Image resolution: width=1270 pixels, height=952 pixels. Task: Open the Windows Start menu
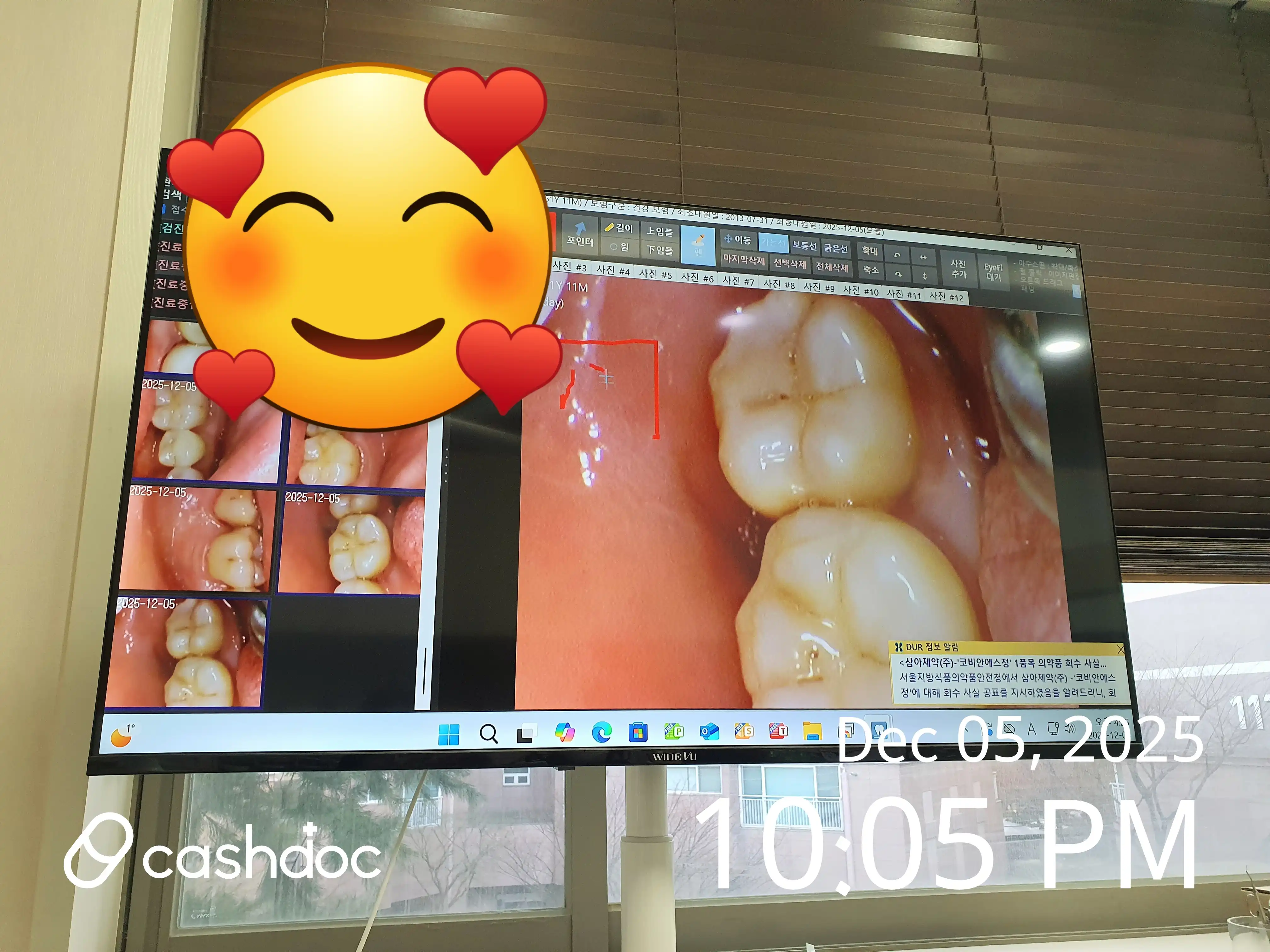449,734
